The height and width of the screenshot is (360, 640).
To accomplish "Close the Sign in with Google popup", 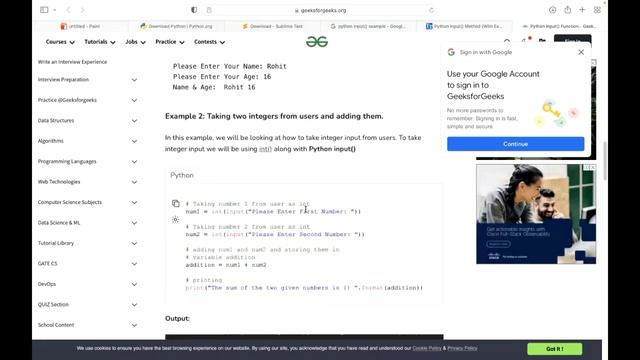I will (581, 52).
